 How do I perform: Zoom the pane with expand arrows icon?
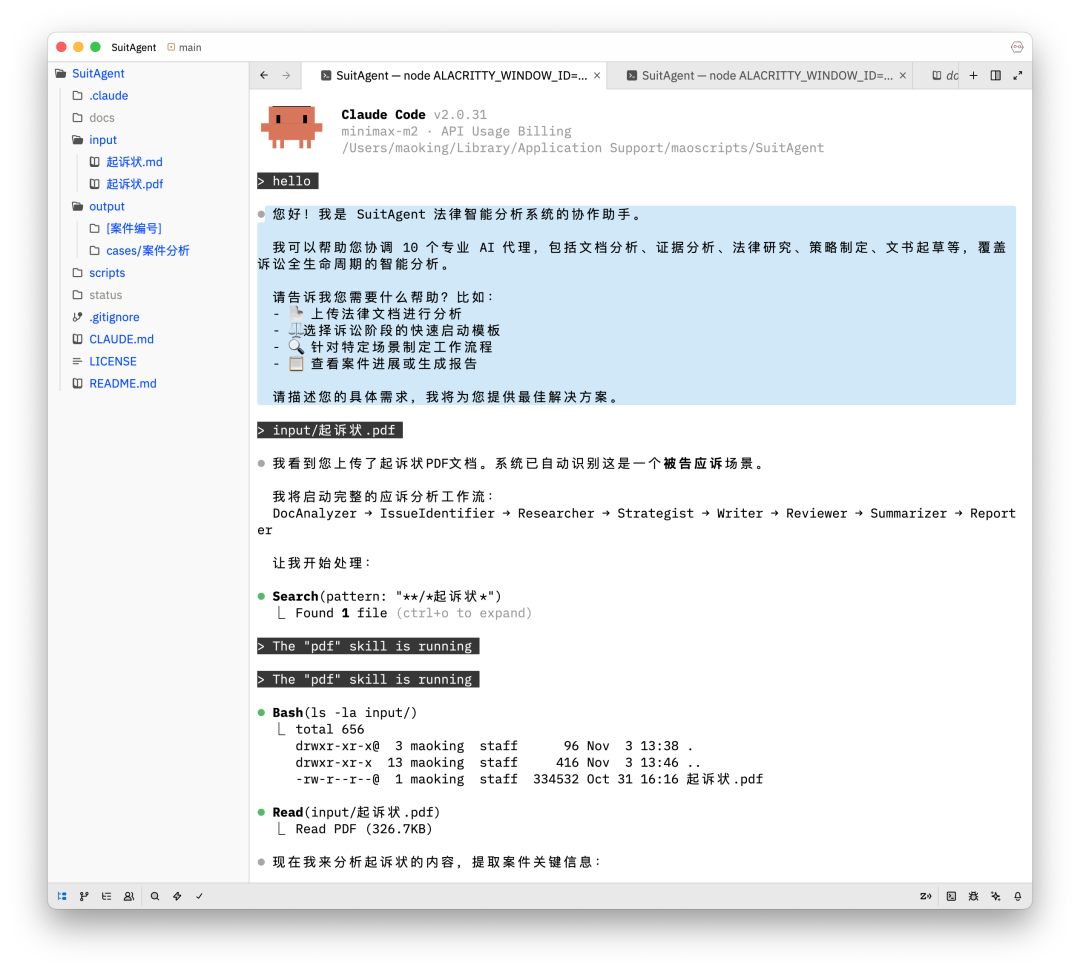[x=1017, y=75]
